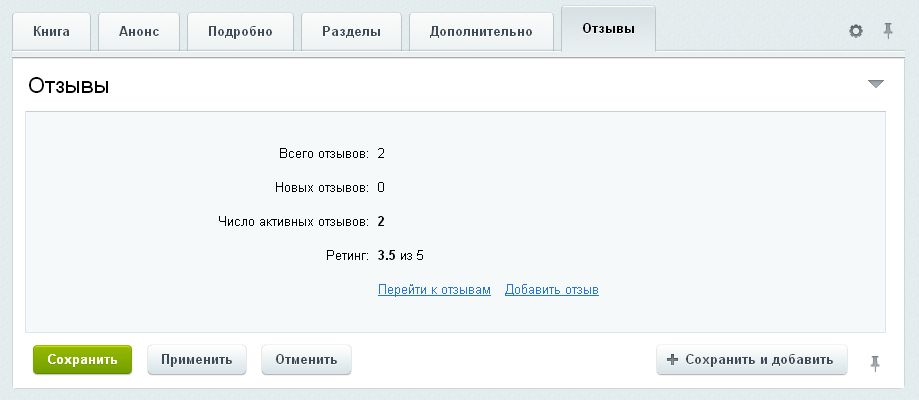Click the pin icon beside the tabs

[x=887, y=31]
